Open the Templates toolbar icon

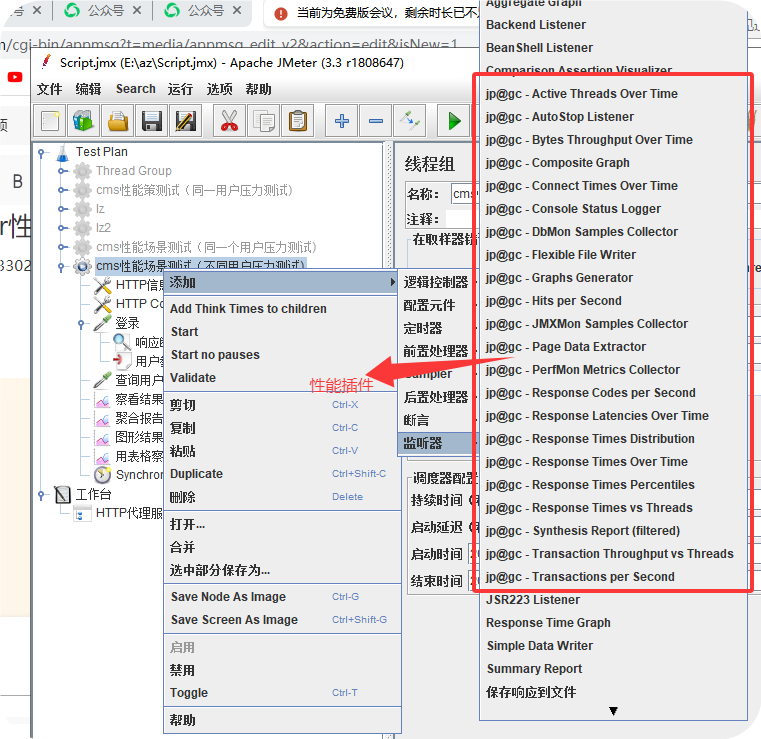(x=83, y=121)
